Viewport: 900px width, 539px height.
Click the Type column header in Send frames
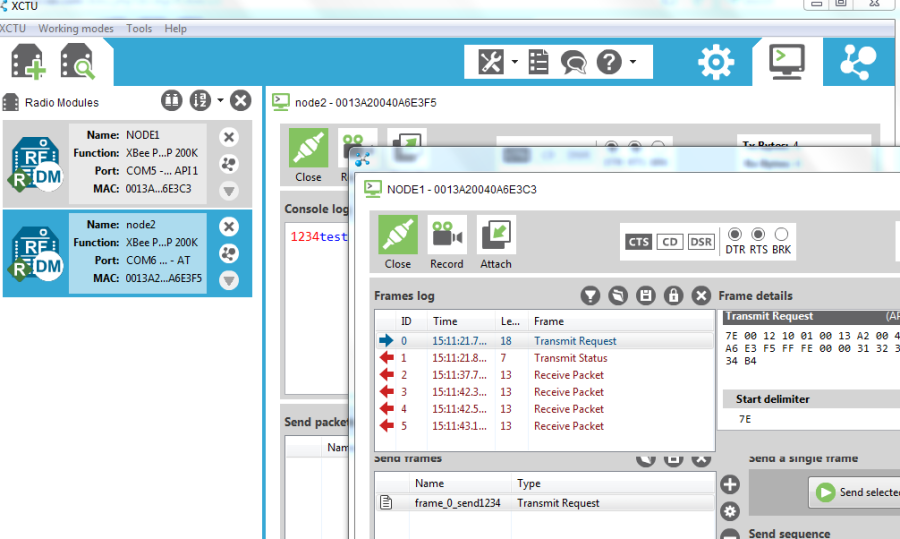point(613,483)
